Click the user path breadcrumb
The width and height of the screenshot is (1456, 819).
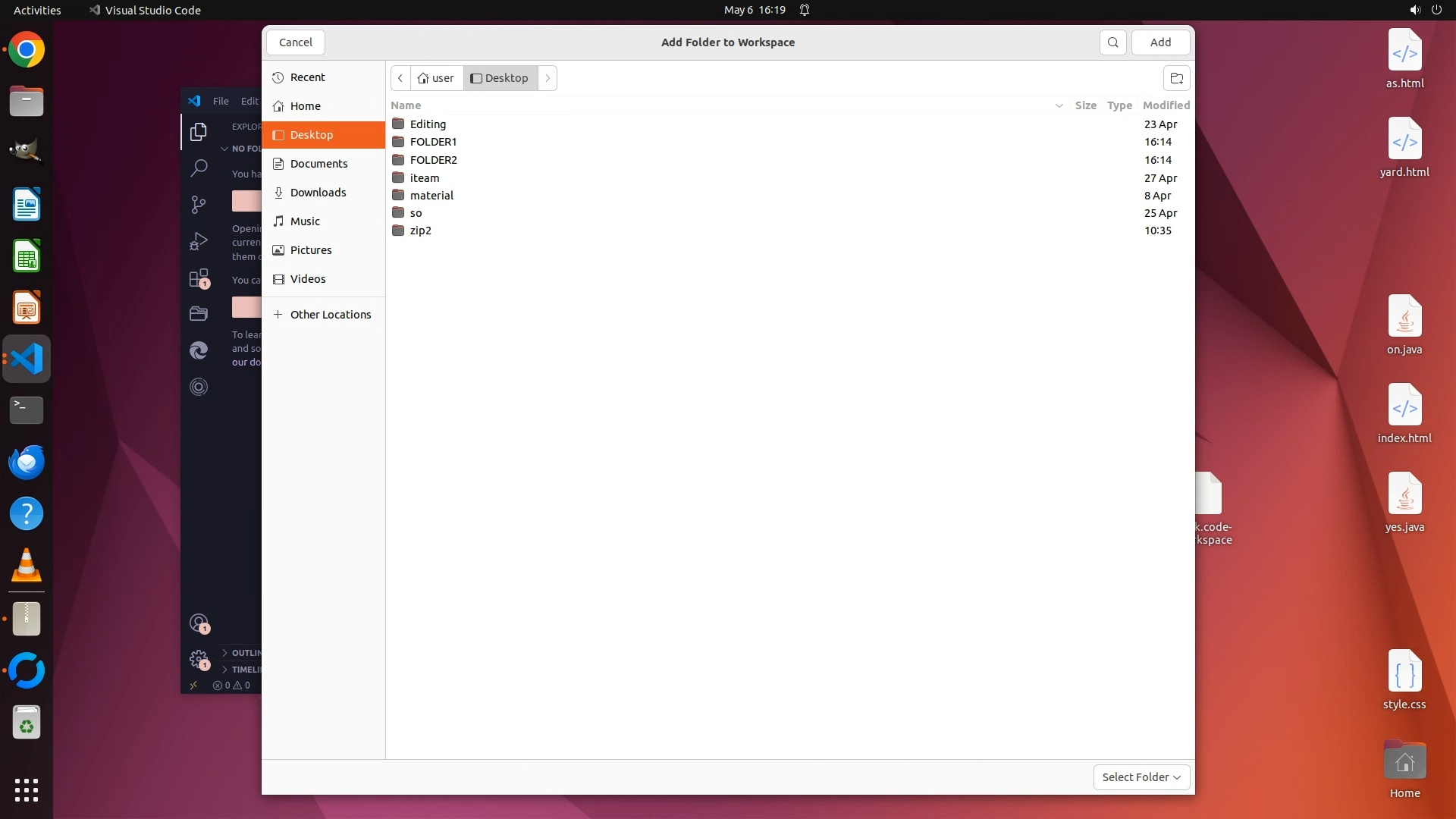pyautogui.click(x=437, y=78)
